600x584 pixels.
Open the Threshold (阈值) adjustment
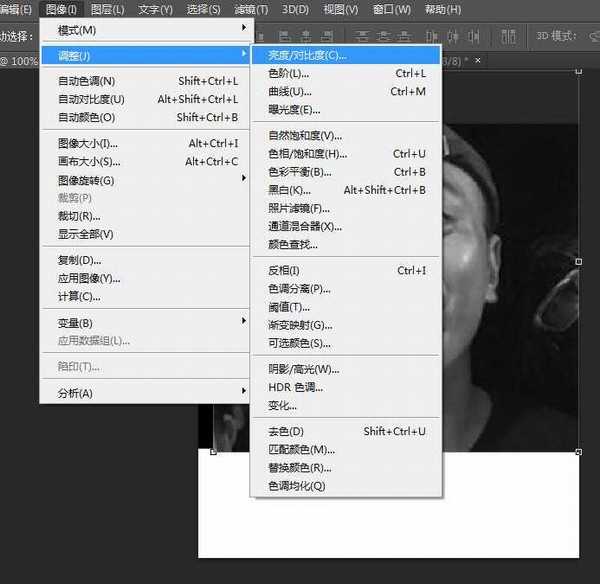pyautogui.click(x=289, y=307)
